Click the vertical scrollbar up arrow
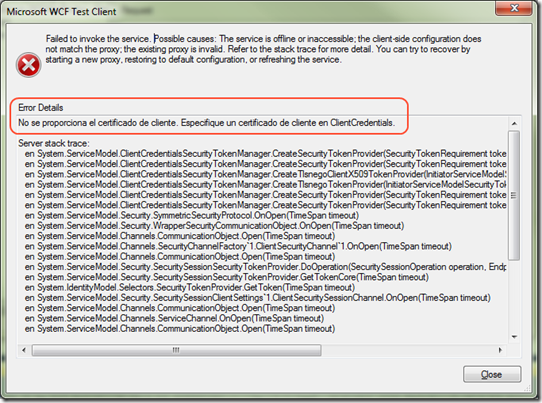 (x=514, y=123)
